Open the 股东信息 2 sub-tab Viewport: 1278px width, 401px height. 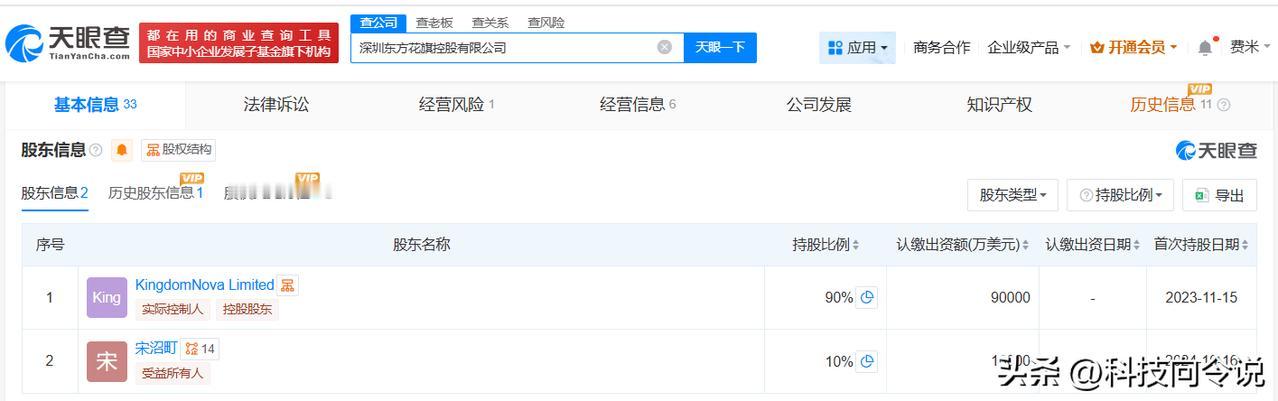click(x=55, y=193)
